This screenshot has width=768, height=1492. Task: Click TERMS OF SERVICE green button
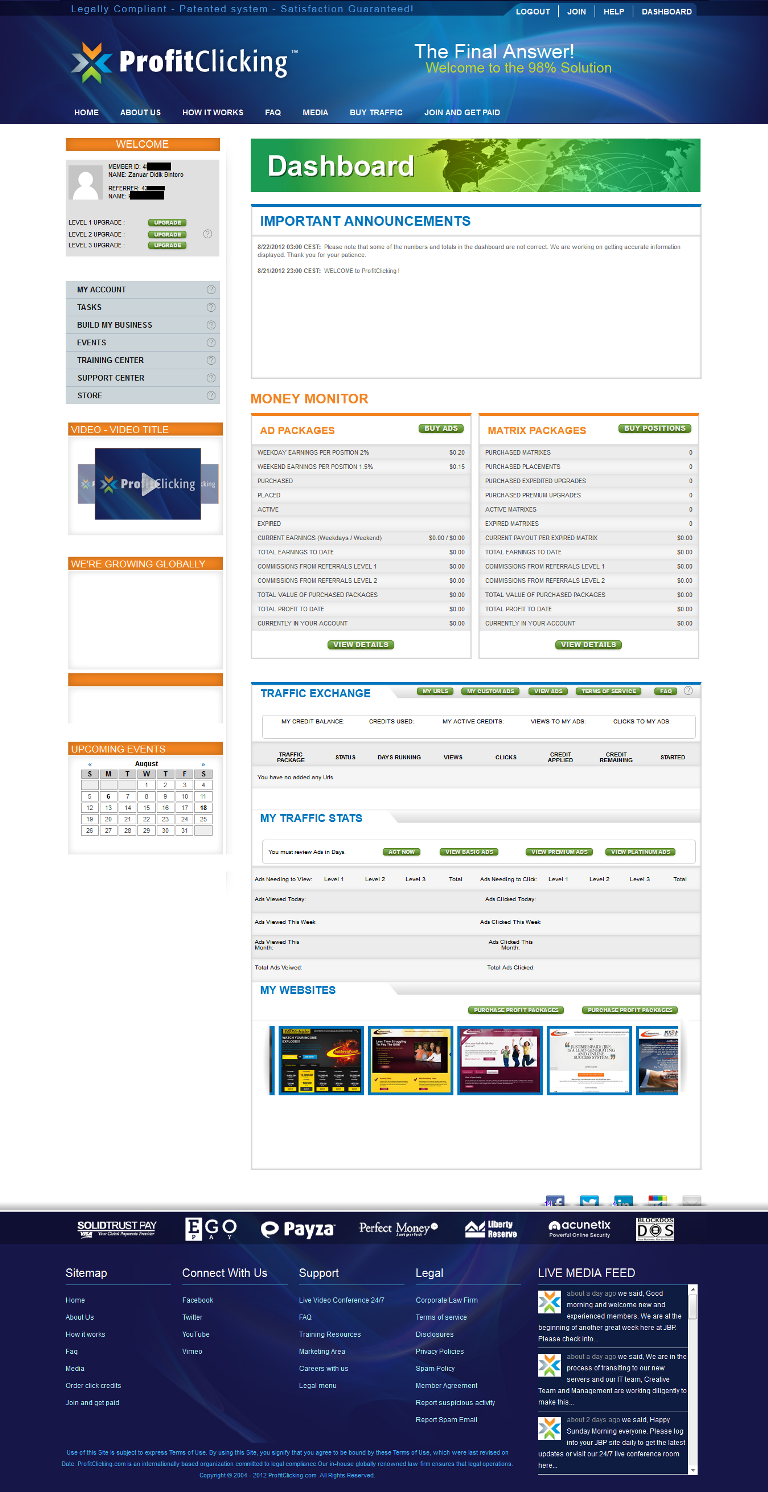[609, 691]
